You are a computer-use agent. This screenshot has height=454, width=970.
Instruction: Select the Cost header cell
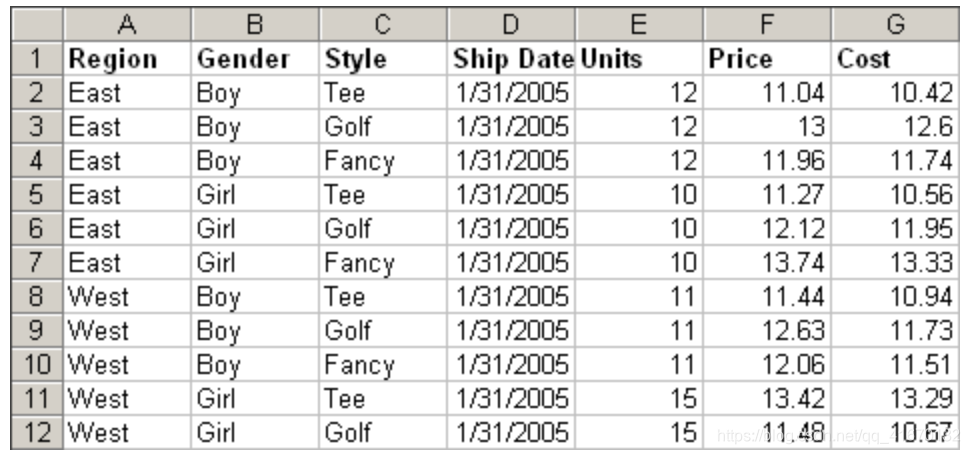click(x=895, y=59)
